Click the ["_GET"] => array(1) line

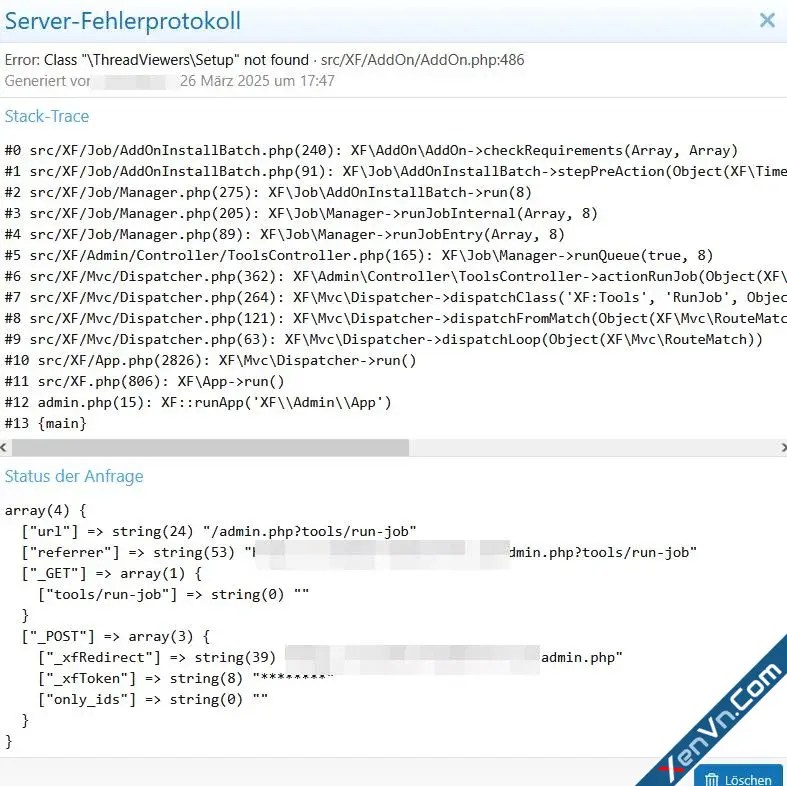111,574
